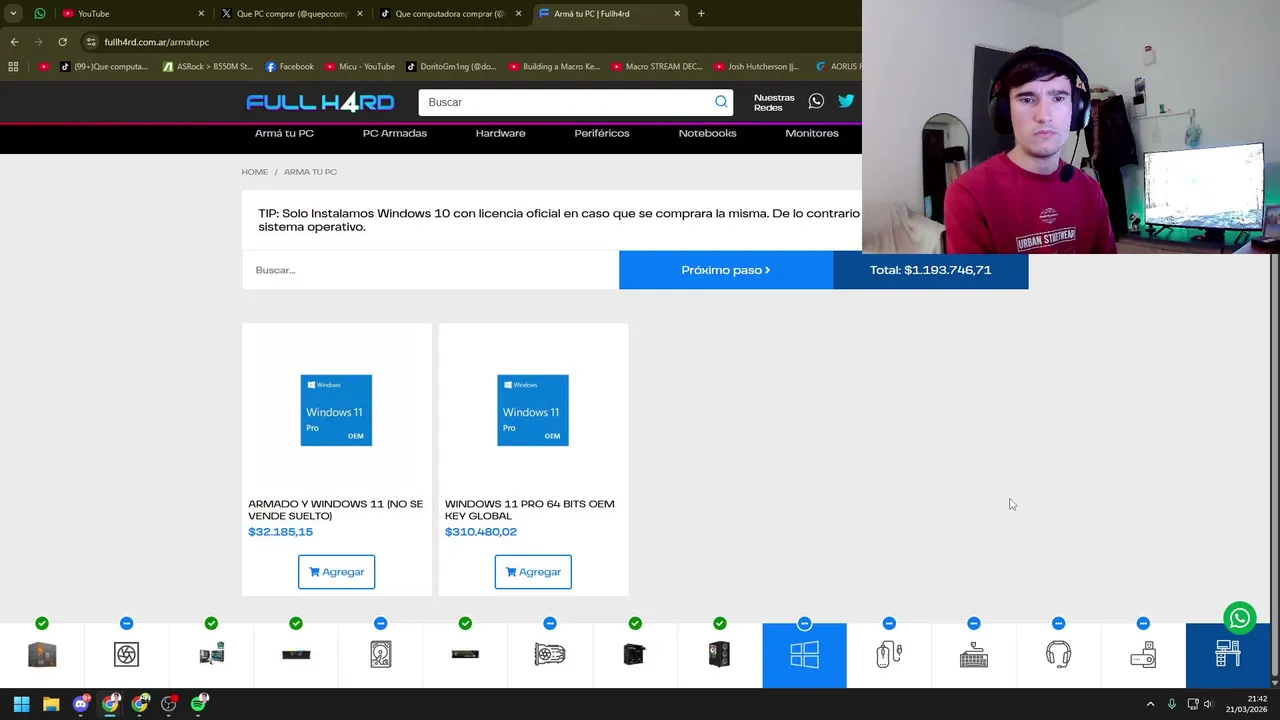Switch to the TikTok 'Que computadora comprar' tab
Screen dimensions: 1280x720
(x=450, y=14)
